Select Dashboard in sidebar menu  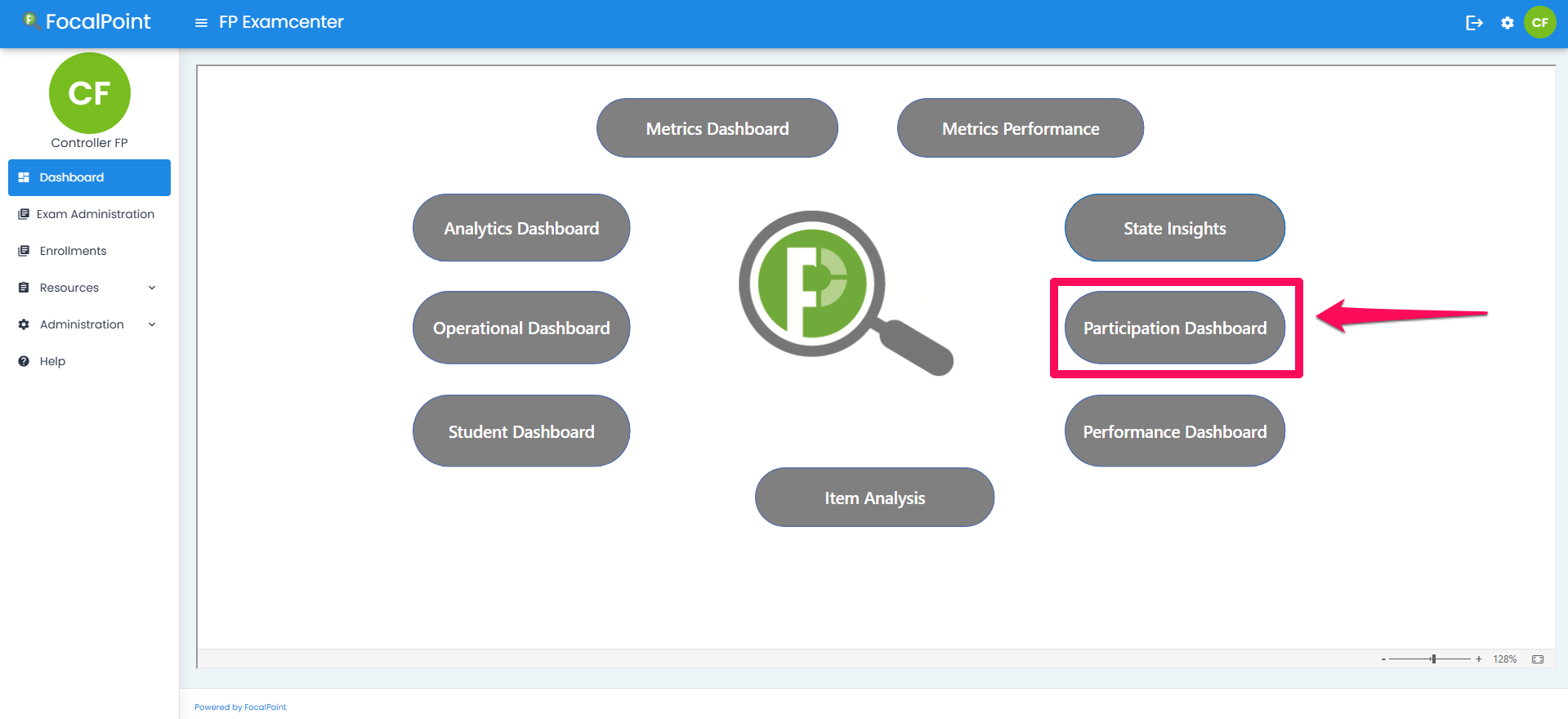point(89,177)
